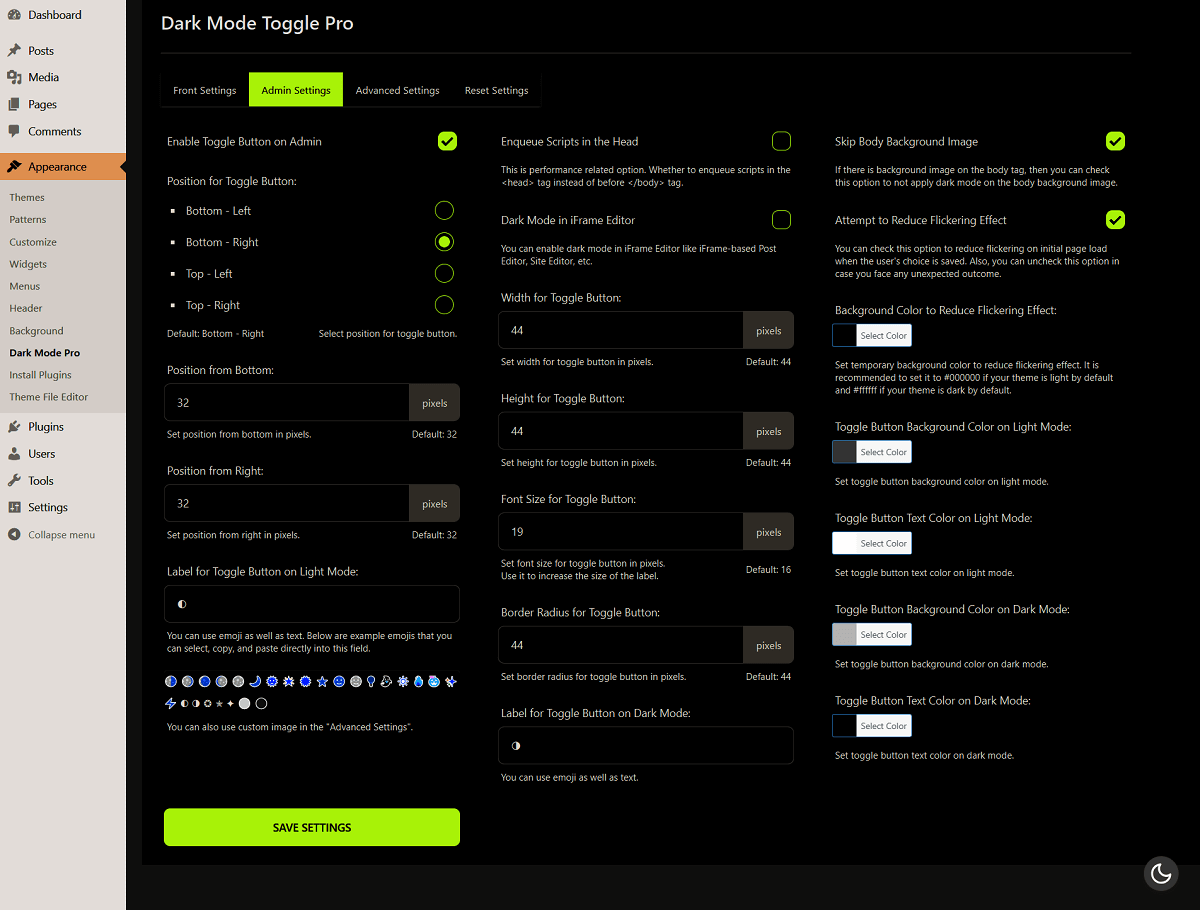Focus the Font Size for Toggle Button field

[621, 532]
